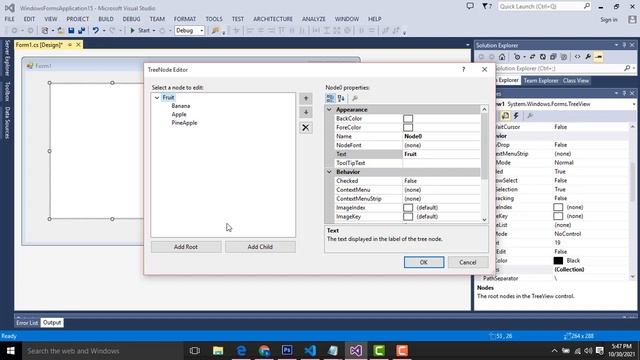Open the Toolbox side tab
This screenshot has width=640, height=360.
pos(7,91)
